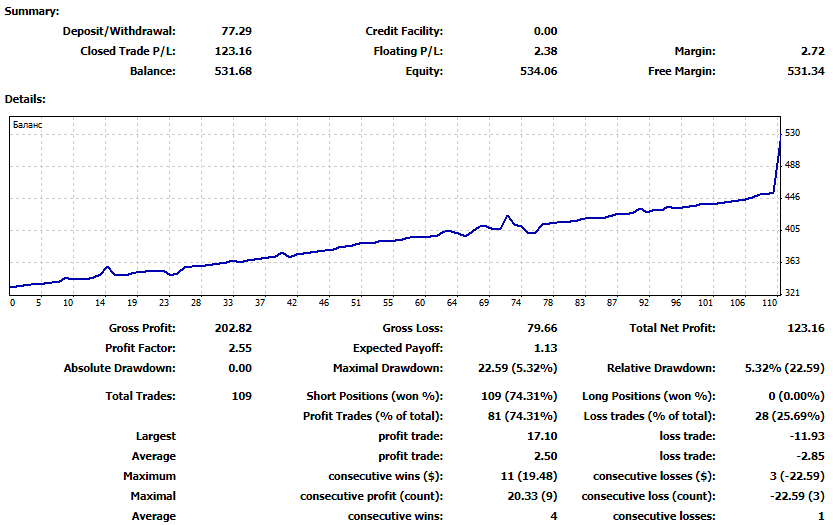Select average loss trade value -2.85
The width and height of the screenshot is (833, 525).
pyautogui.click(x=810, y=456)
